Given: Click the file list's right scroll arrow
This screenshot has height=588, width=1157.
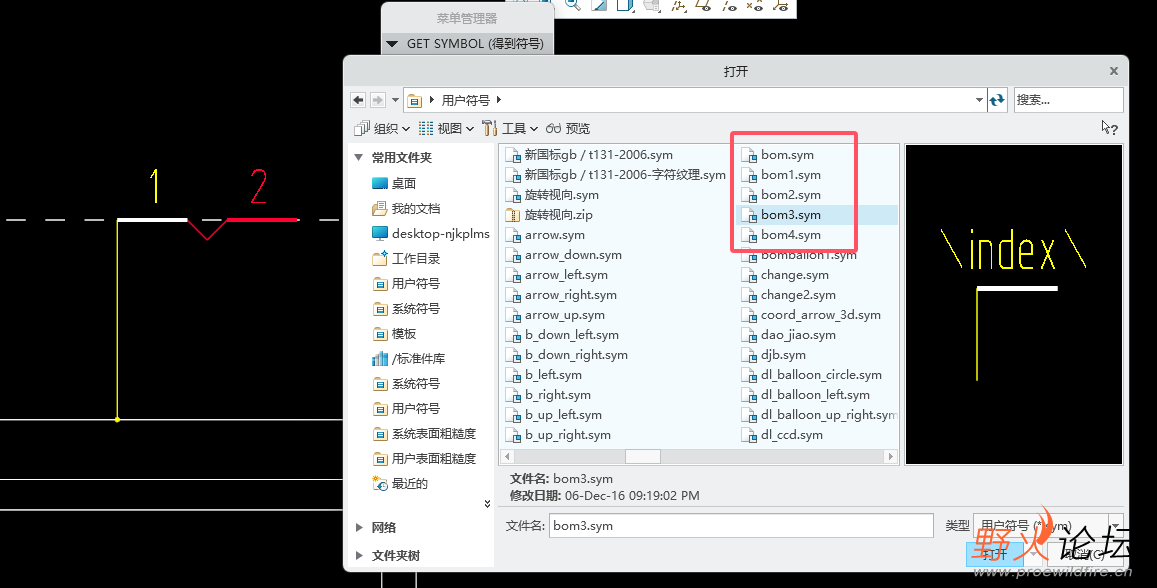Looking at the screenshot, I should tap(891, 457).
